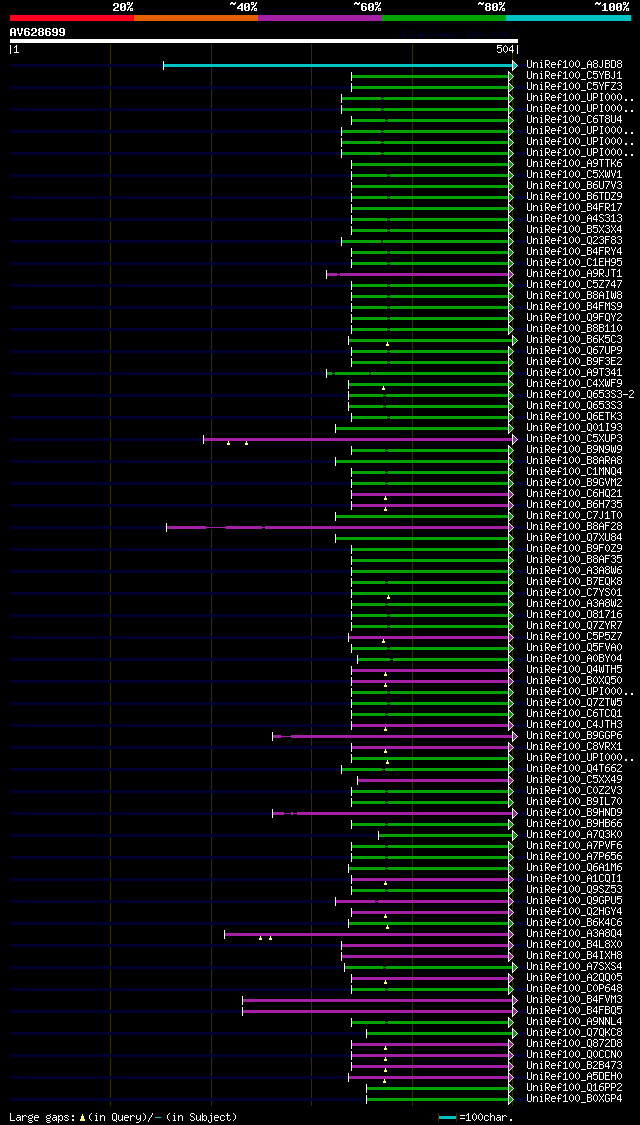Open UniRef100_Q01I93 hit
This screenshot has width=640, height=1125.
(574, 428)
